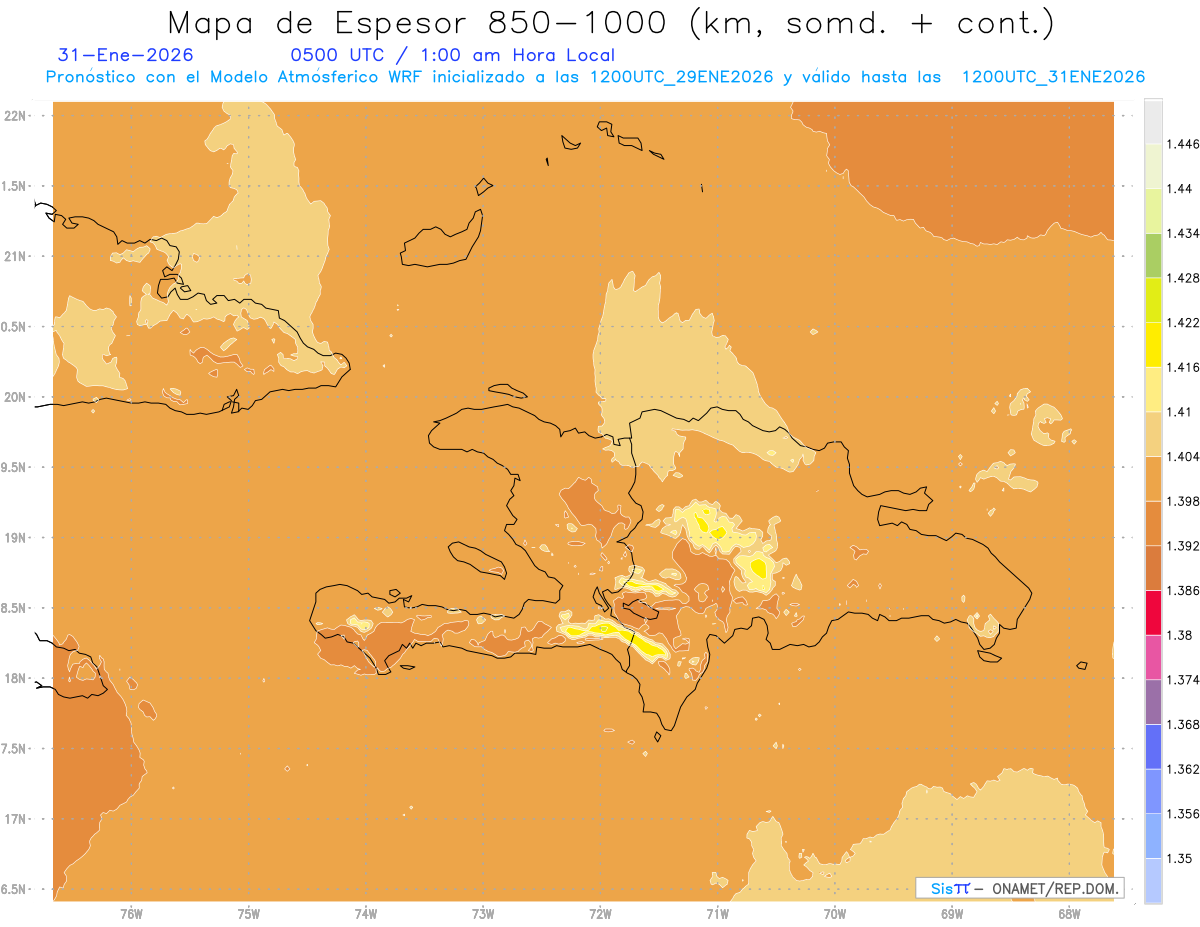Screen dimensions: 1200x927
Task: Click the latitude label '18N'
Action: coord(15,679)
